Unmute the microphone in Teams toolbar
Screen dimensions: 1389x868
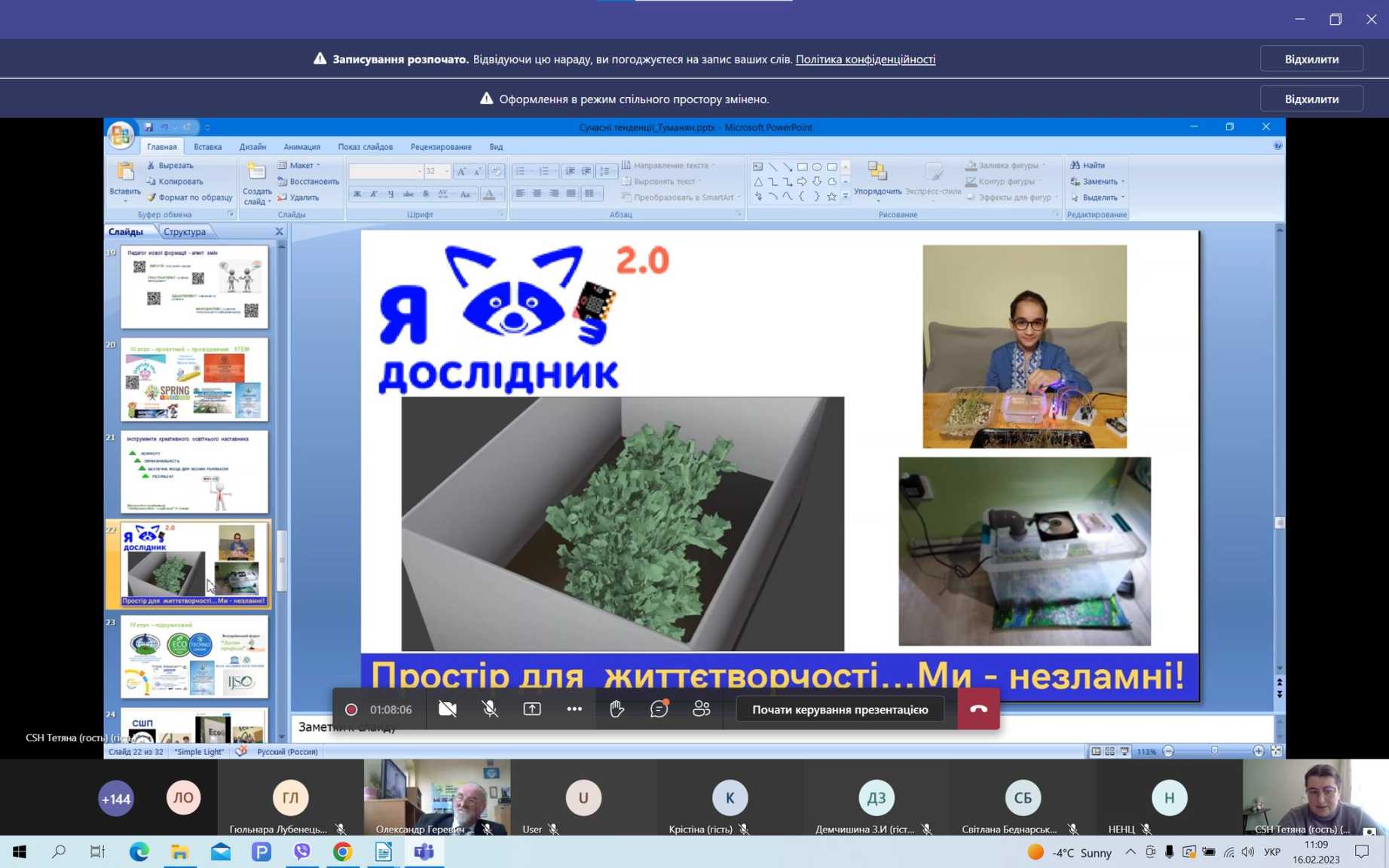(x=490, y=709)
